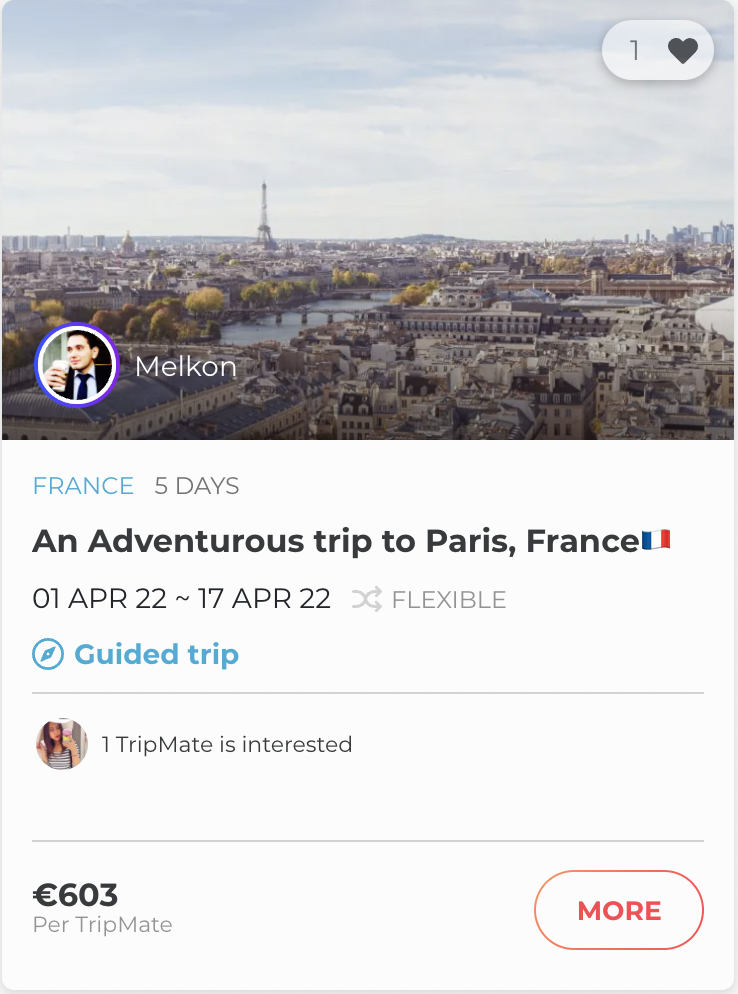This screenshot has width=738, height=994.
Task: Click the 1 TripMate is interested text
Action: (227, 744)
